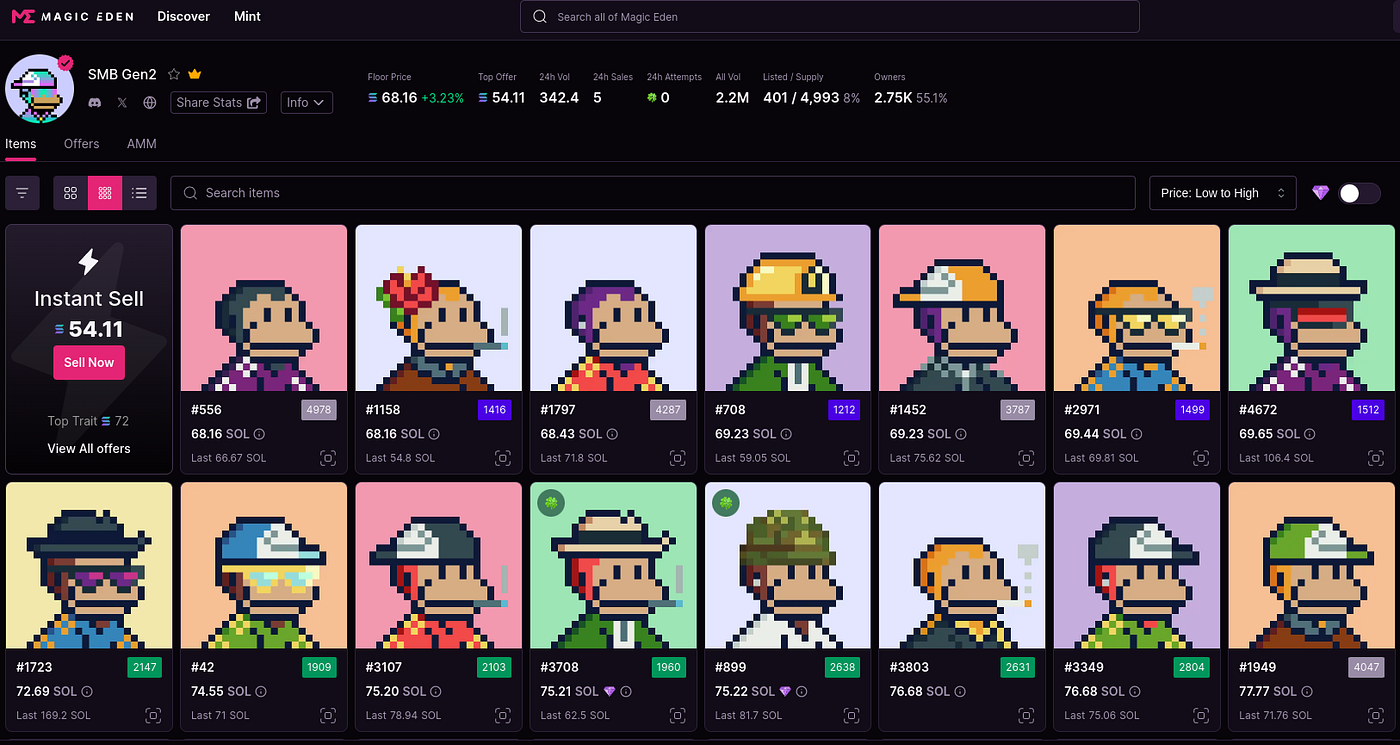The width and height of the screenshot is (1400, 745).
Task: Click the Top Trait 72 text
Action: pyautogui.click(x=88, y=421)
